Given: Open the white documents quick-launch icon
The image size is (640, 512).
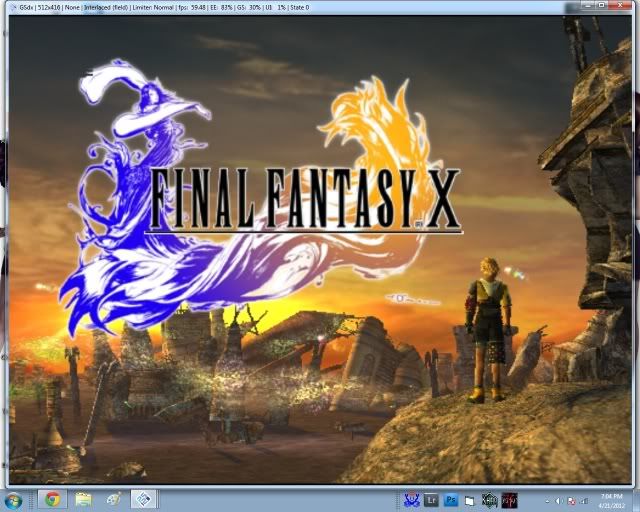Looking at the screenshot, I should (470, 501).
